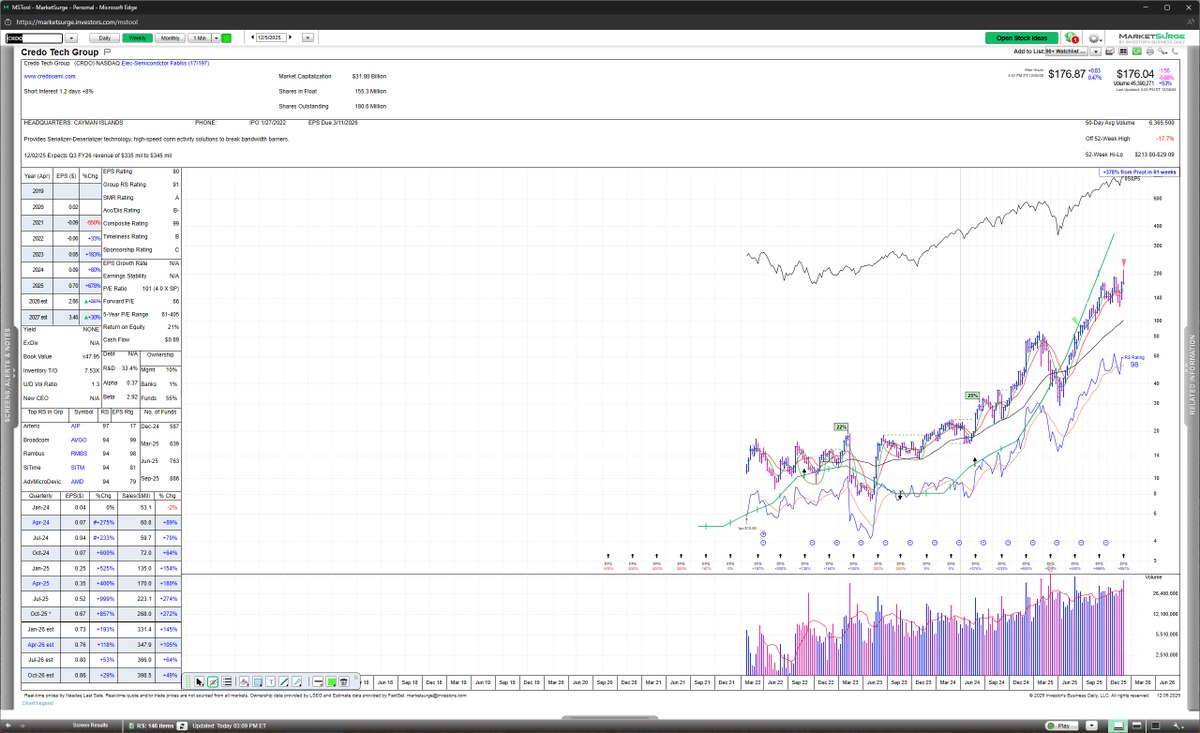Screen dimensions: 1200x733
Task: Click the RS Rating 98 label on chart
Action: (x=1133, y=360)
